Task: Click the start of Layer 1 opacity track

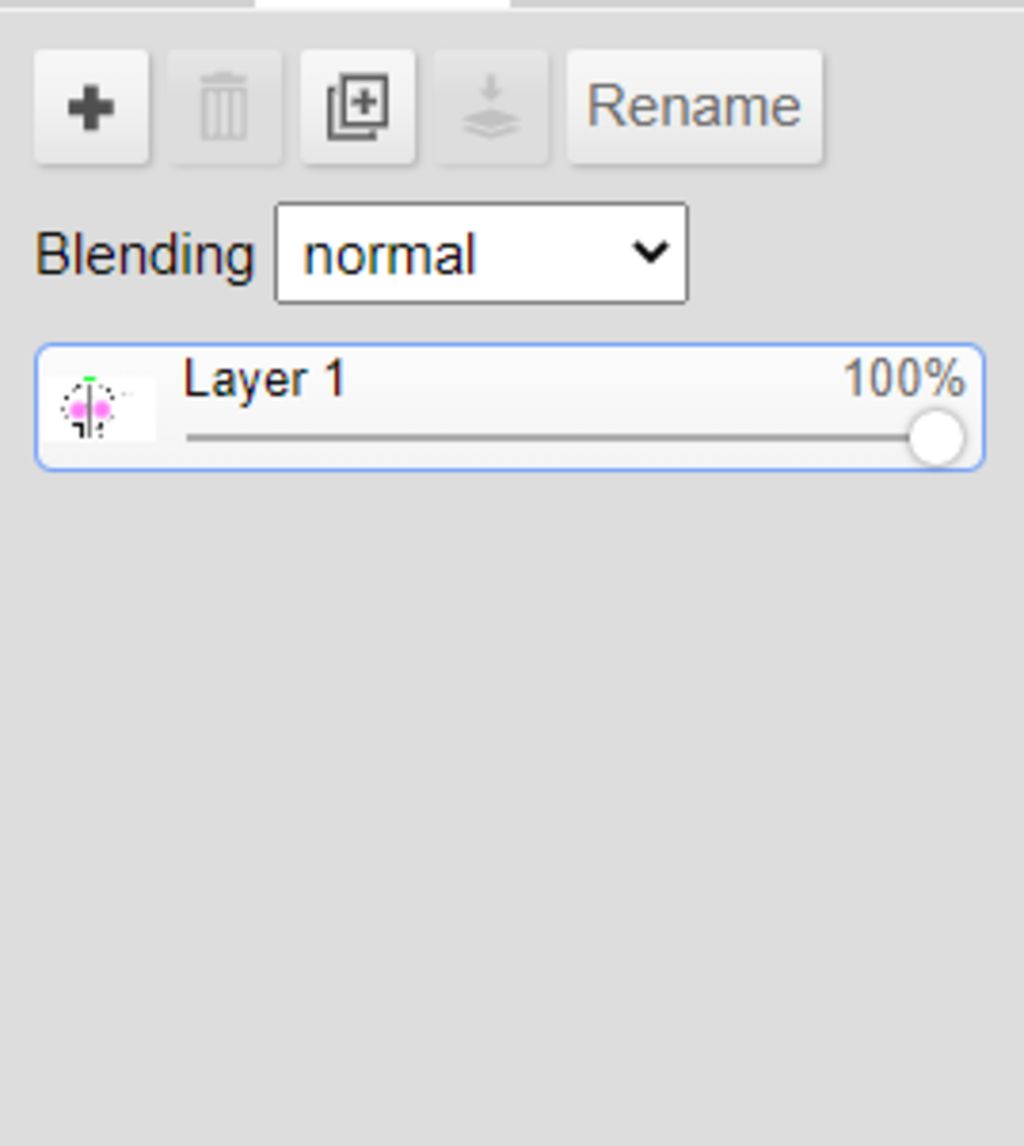Action: pyautogui.click(x=191, y=438)
